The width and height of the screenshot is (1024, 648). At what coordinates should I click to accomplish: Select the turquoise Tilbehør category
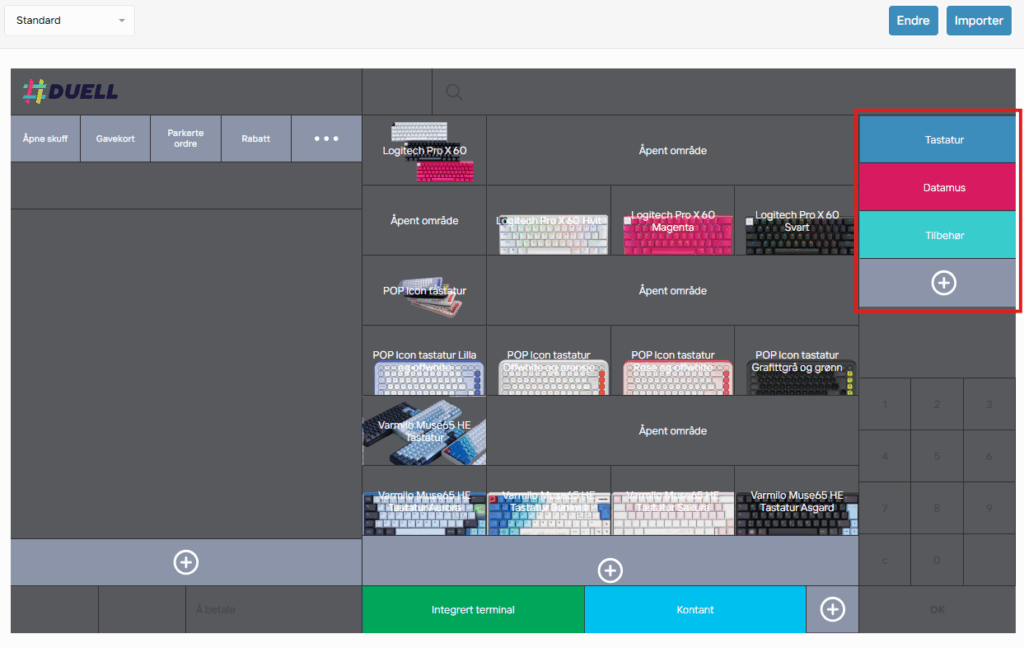(x=943, y=235)
